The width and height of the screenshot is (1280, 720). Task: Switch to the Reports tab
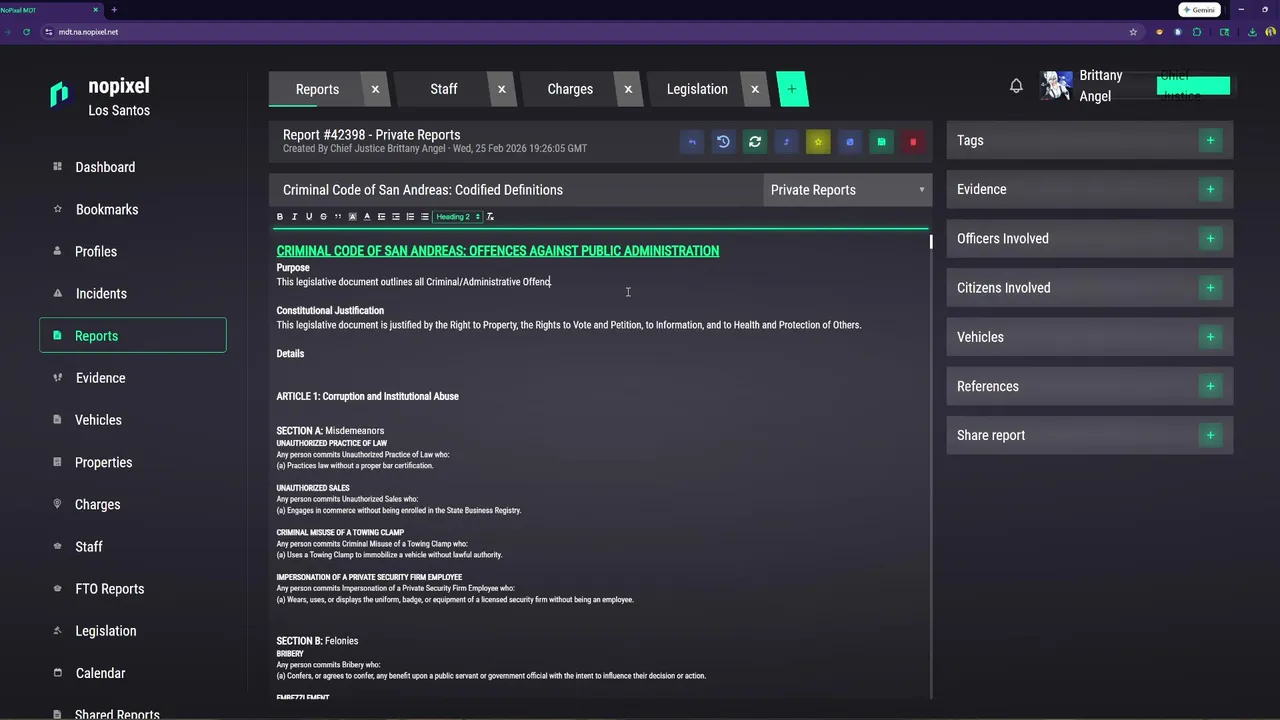coord(317,89)
